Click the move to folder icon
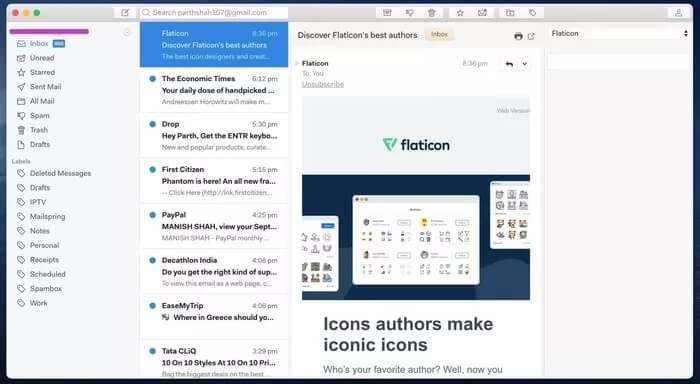The height and width of the screenshot is (384, 700). [510, 13]
